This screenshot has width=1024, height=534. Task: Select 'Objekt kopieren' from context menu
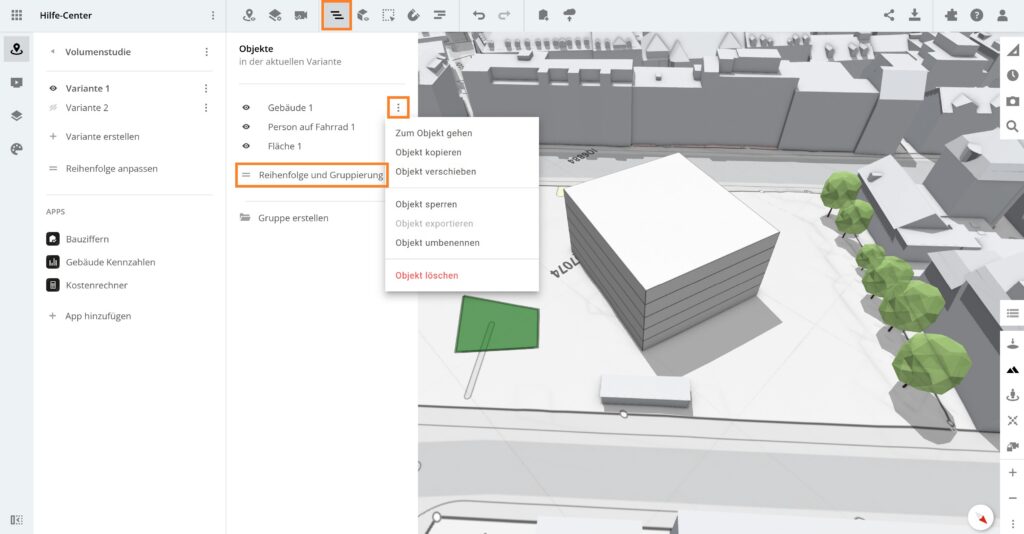pyautogui.click(x=428, y=152)
